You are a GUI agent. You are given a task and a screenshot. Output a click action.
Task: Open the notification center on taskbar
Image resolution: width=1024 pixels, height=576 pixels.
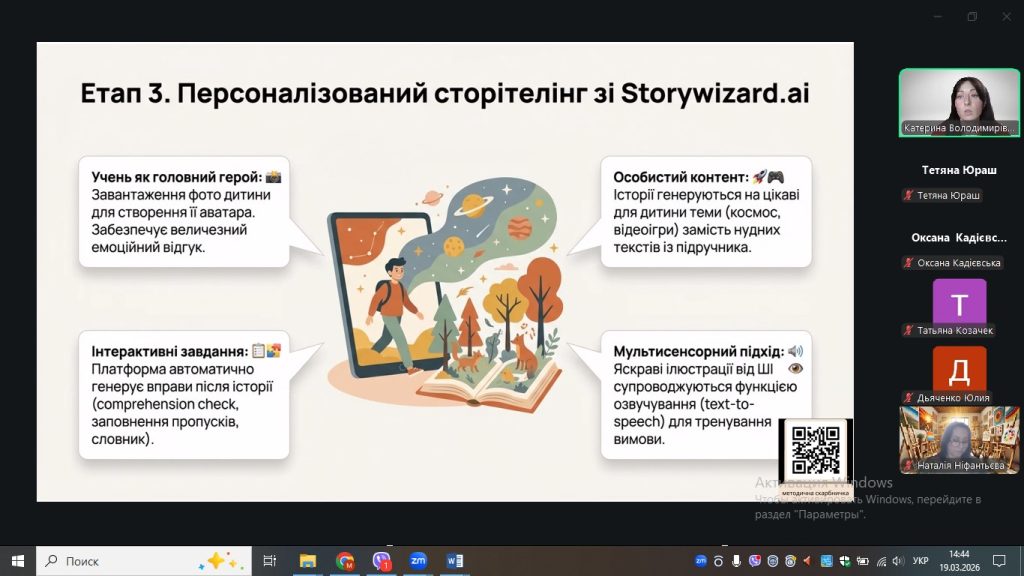(x=998, y=561)
